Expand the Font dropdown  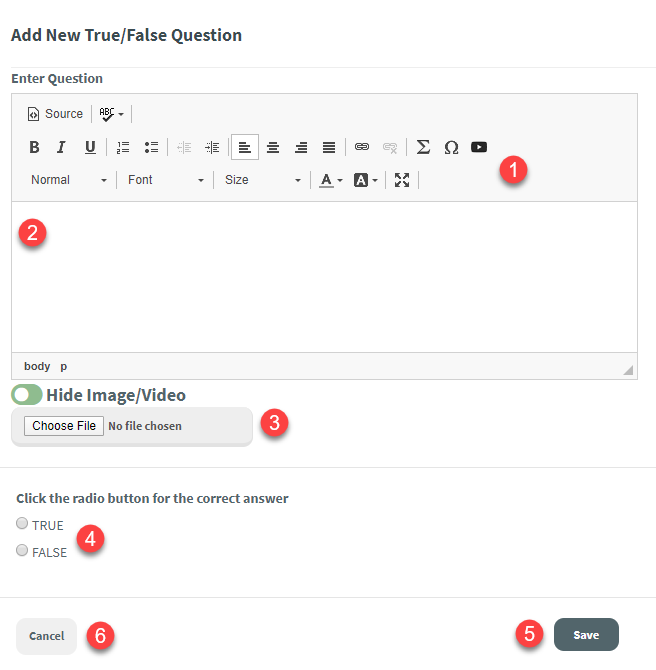click(x=165, y=180)
